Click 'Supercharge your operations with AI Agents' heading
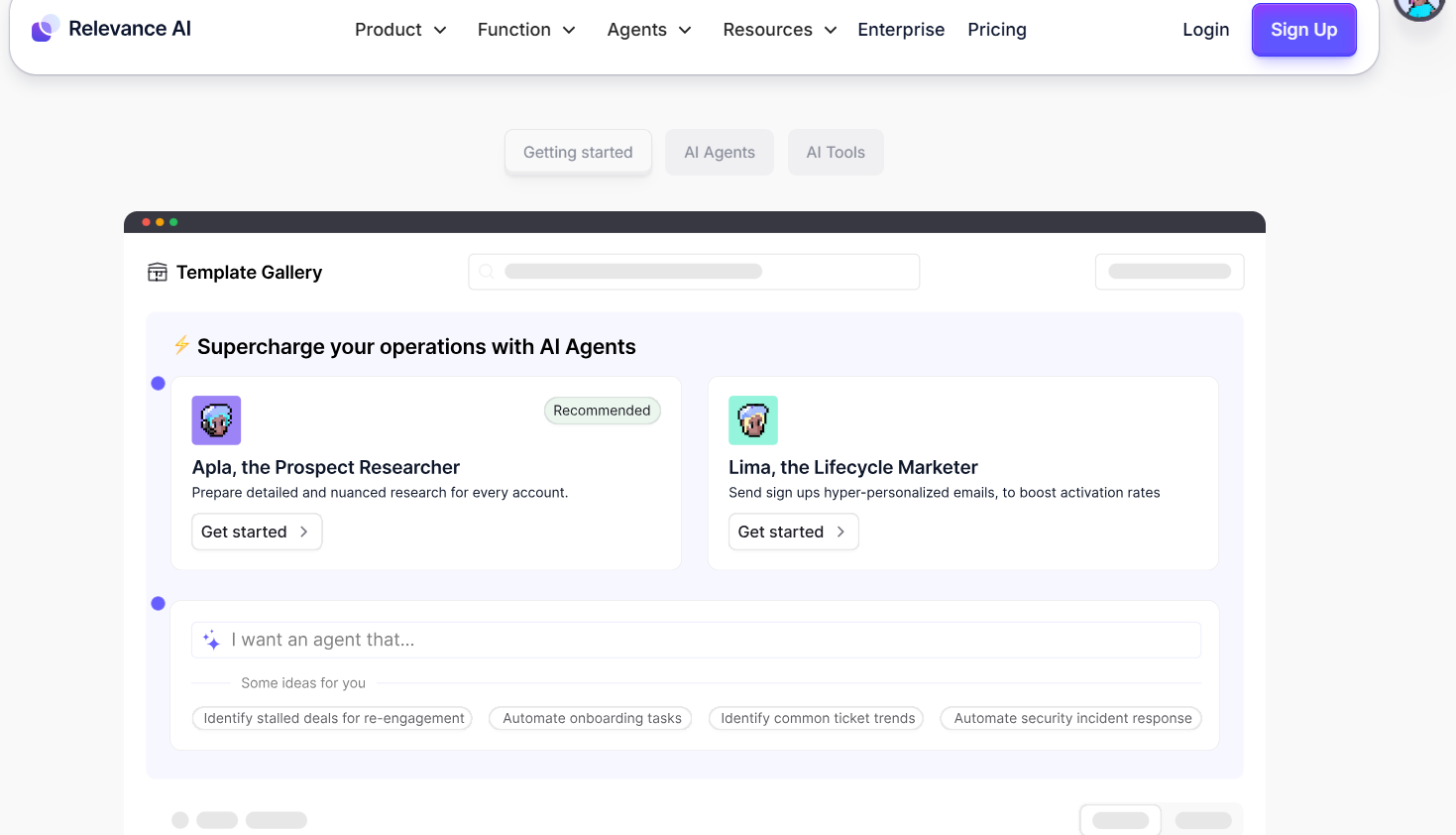This screenshot has width=1456, height=835. pos(416,346)
